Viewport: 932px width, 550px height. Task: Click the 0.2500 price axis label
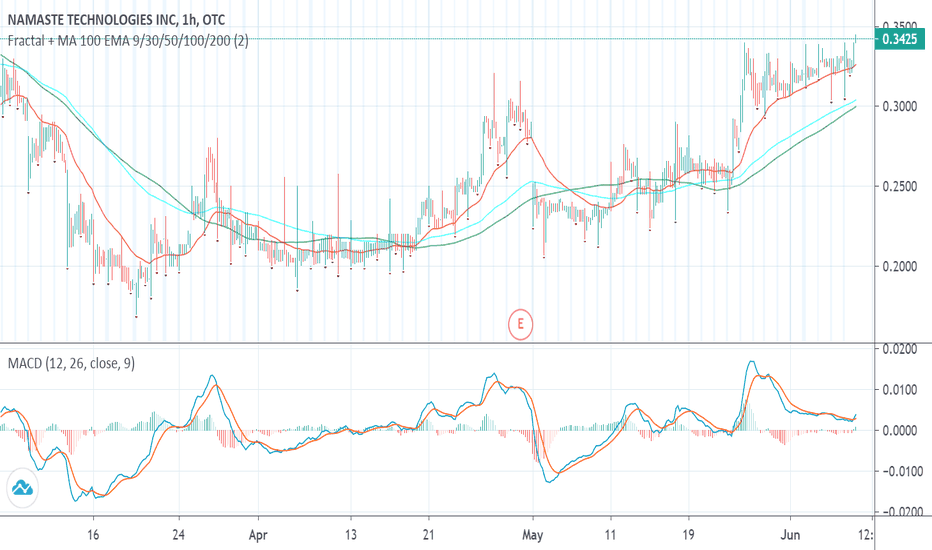[900, 187]
